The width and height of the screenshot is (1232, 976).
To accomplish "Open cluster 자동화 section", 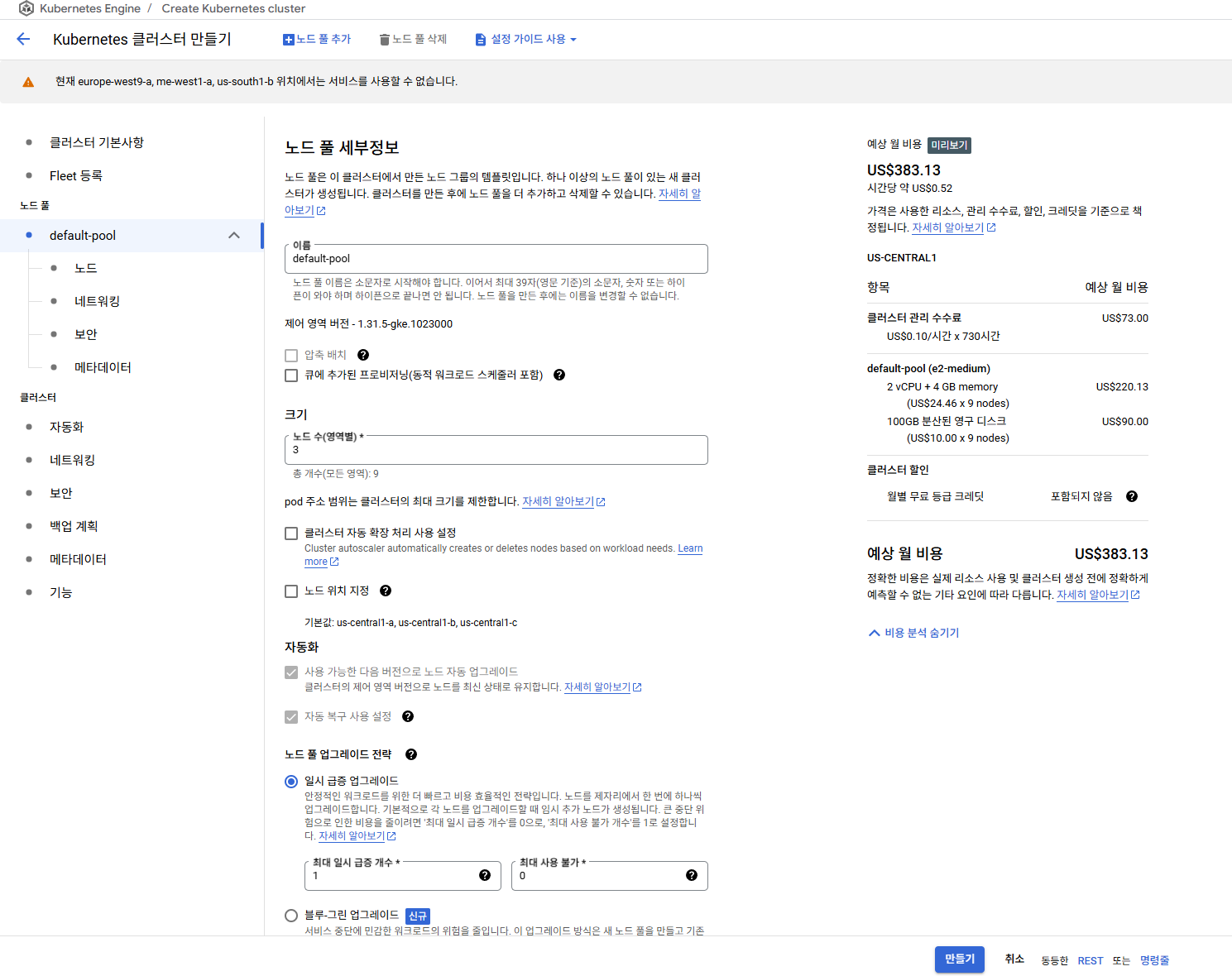I will point(66,427).
